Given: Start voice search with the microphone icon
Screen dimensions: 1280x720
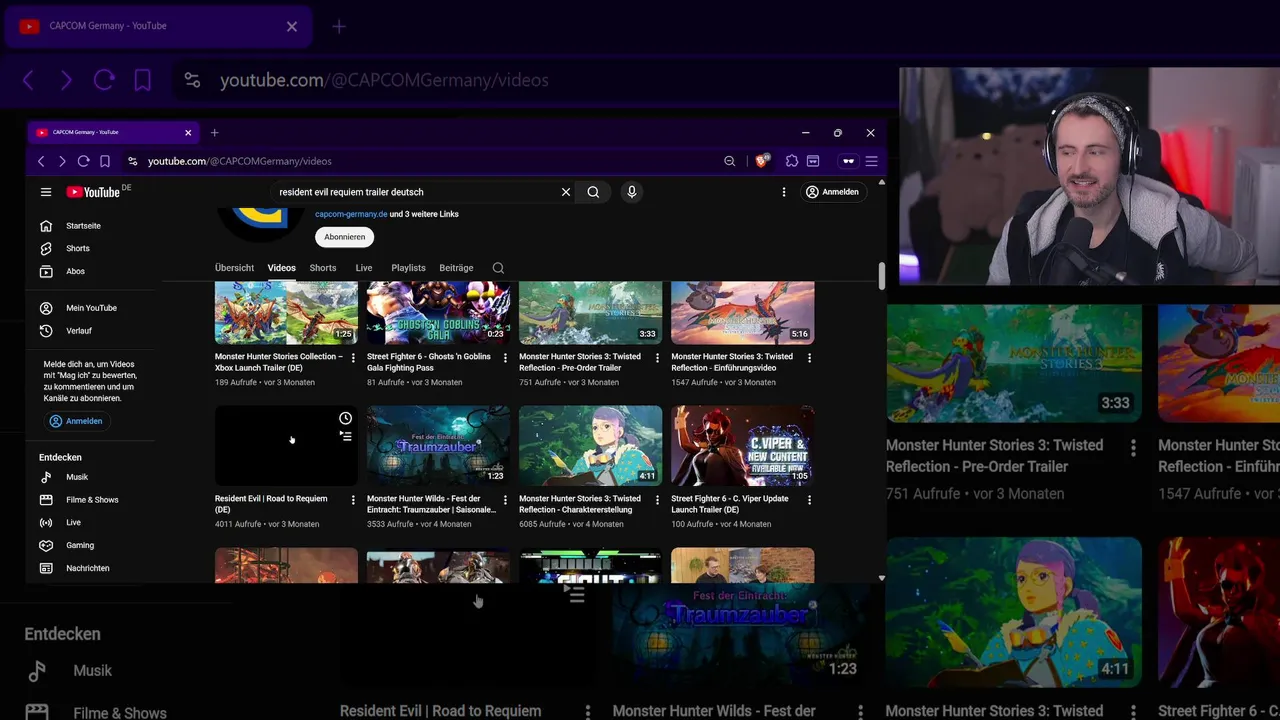Looking at the screenshot, I should 632,192.
